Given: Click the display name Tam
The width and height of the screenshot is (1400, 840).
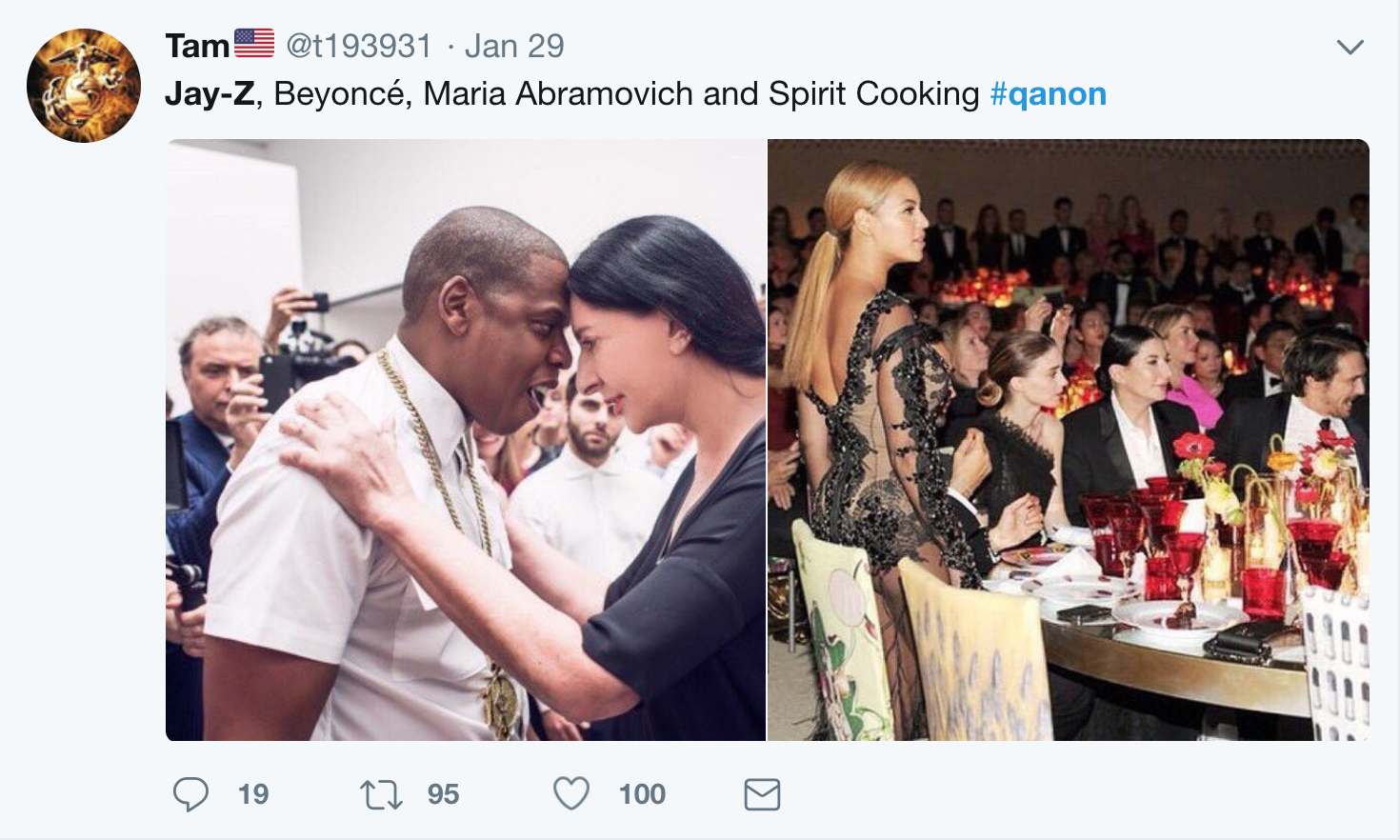Looking at the screenshot, I should point(197,46).
